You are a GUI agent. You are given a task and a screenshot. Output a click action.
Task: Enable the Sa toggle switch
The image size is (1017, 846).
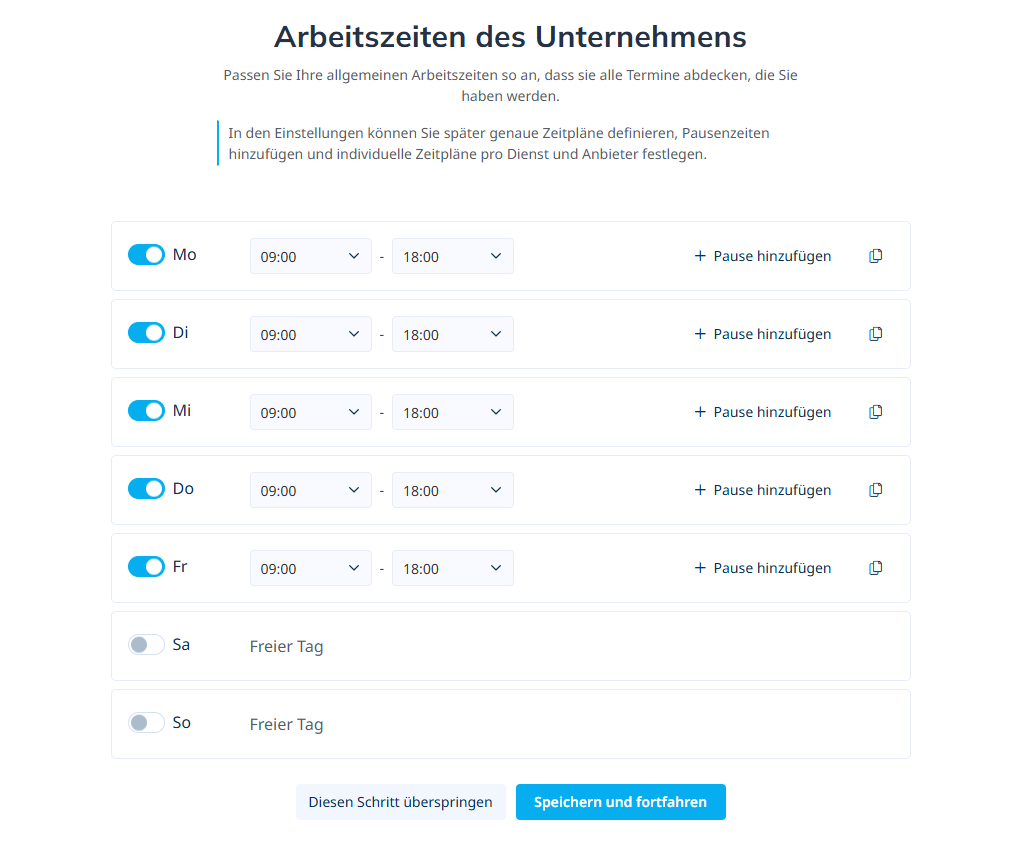coord(146,645)
